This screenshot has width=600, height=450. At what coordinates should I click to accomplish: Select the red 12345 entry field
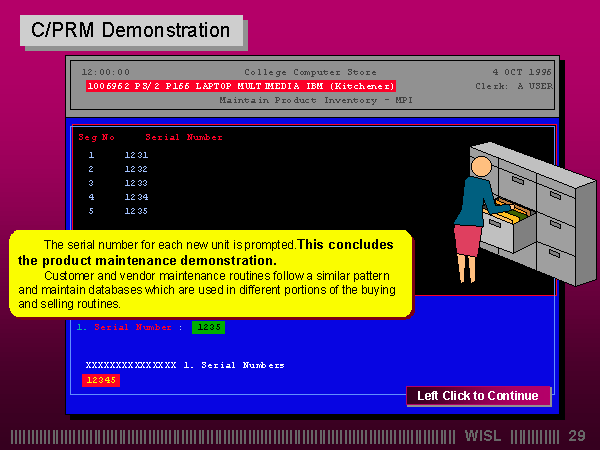[102, 380]
